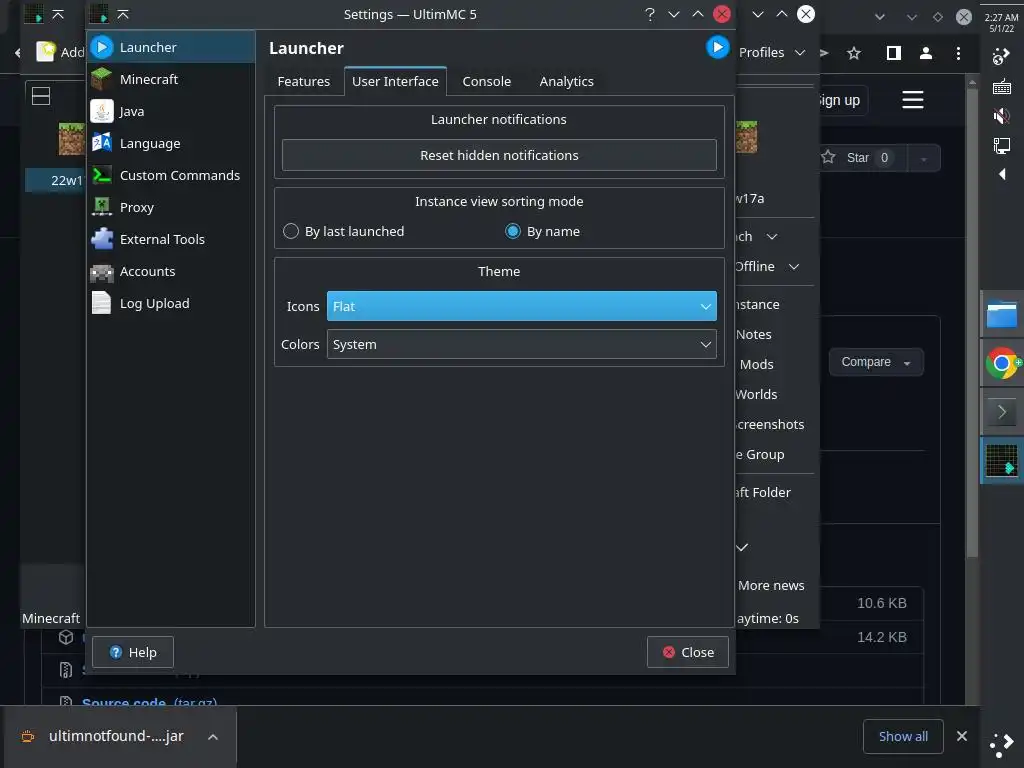The height and width of the screenshot is (768, 1024).
Task: Click the Chrome side panel icon
Action: click(x=893, y=54)
